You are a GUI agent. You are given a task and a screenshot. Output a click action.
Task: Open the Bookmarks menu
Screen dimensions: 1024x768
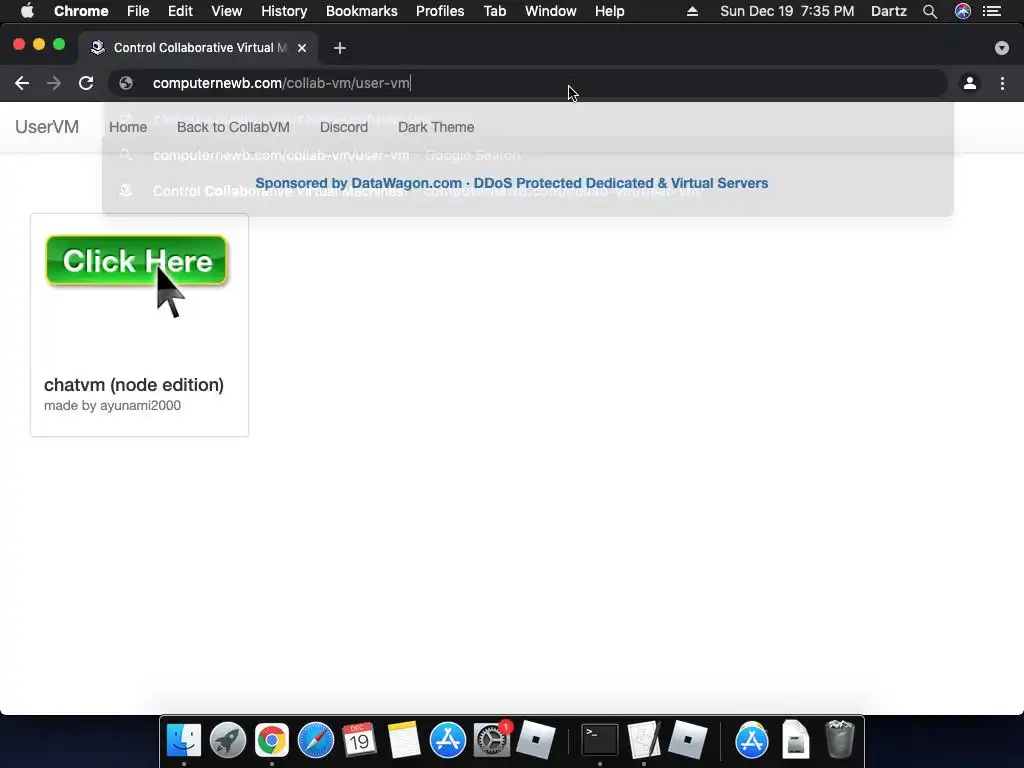coord(362,11)
